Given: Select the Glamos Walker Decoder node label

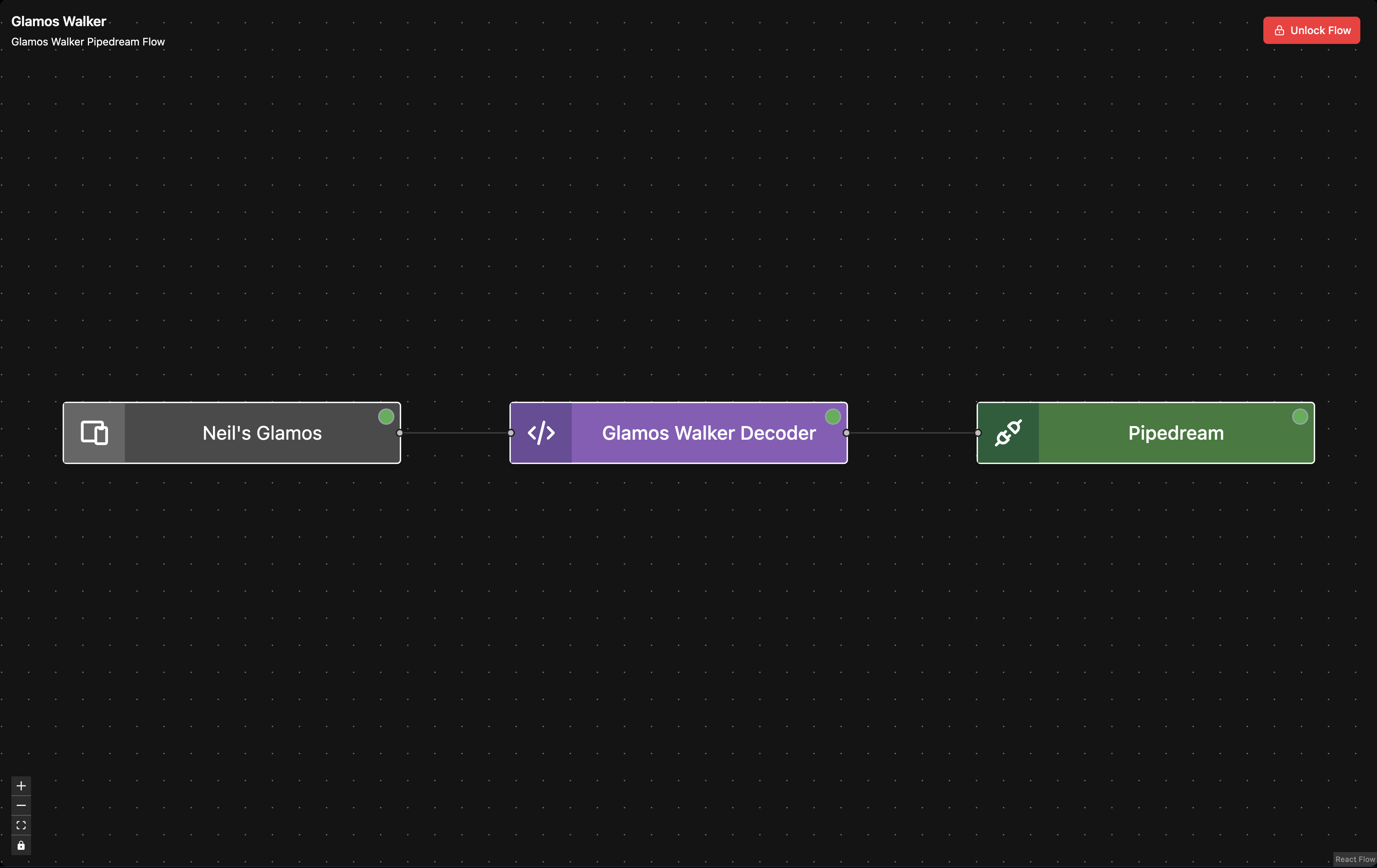Looking at the screenshot, I should coord(709,433).
